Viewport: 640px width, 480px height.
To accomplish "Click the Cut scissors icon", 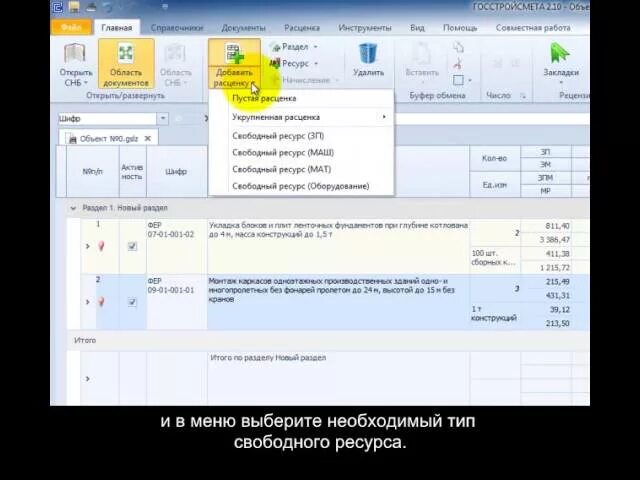I will pos(458,64).
